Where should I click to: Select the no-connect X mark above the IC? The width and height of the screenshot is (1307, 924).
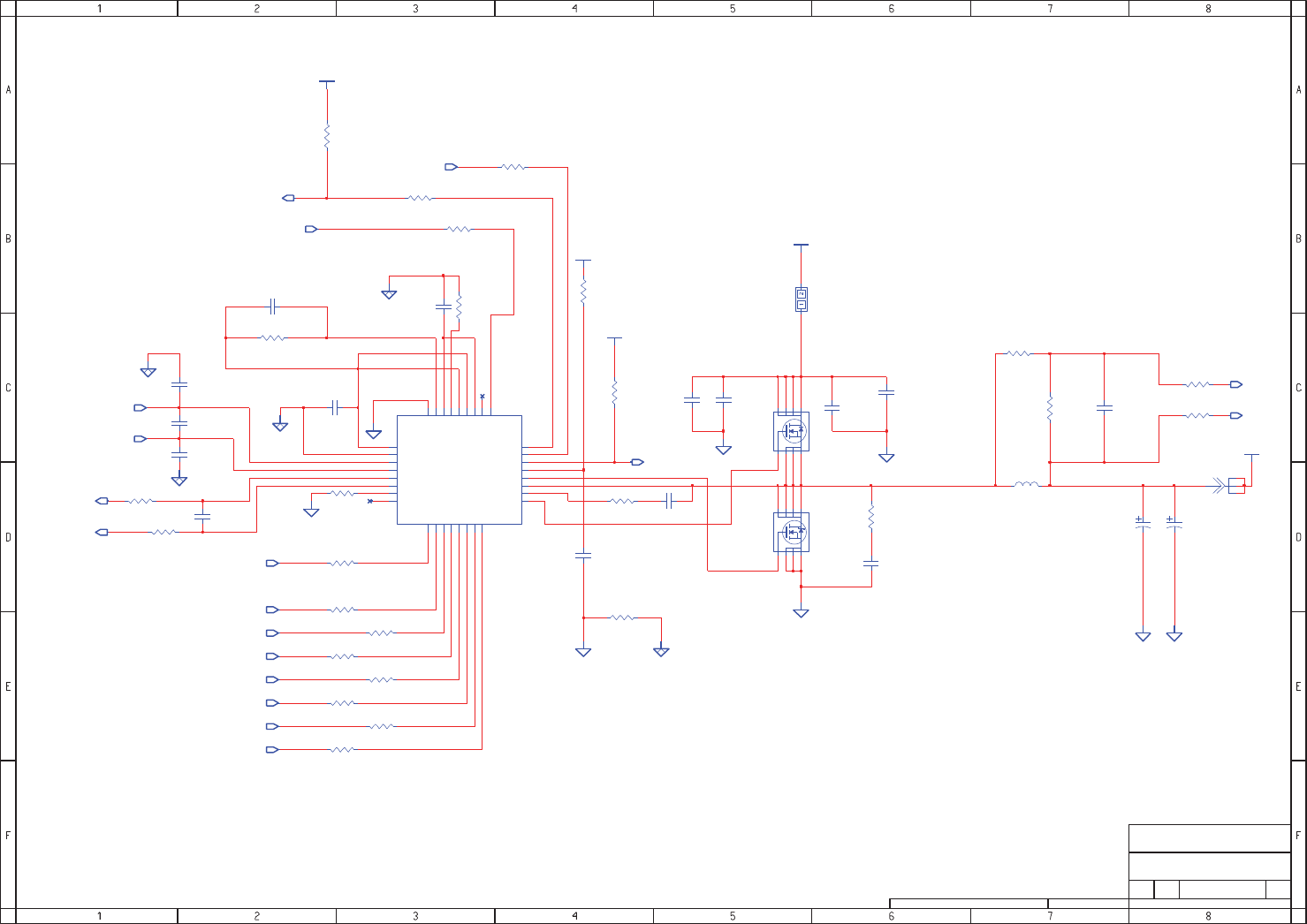tap(482, 397)
